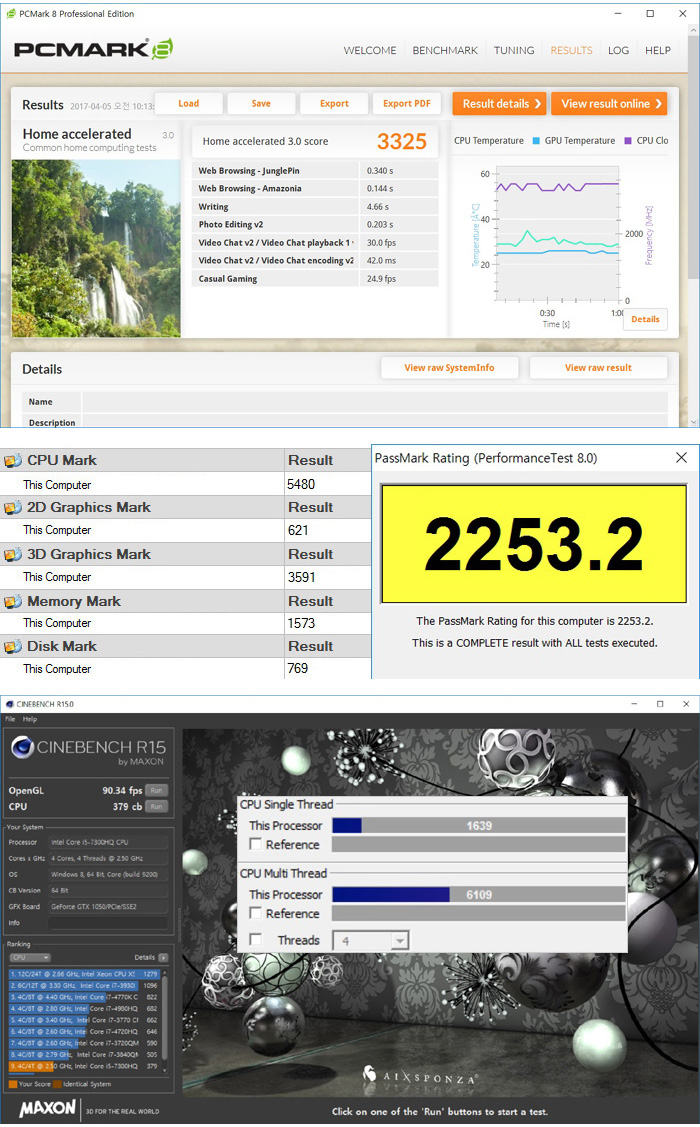The height and width of the screenshot is (1127, 700).
Task: Open the File menu in Cinebench
Action: (x=10, y=719)
